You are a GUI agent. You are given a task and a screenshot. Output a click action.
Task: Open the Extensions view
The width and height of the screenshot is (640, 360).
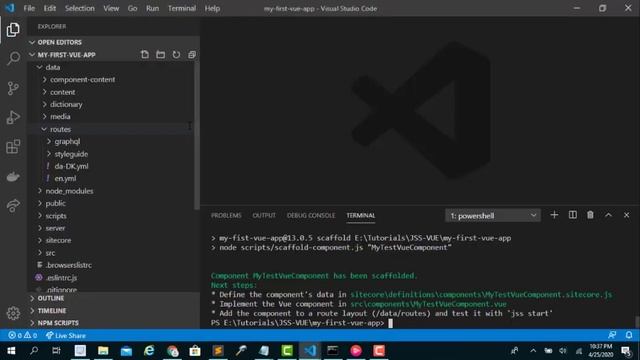13,147
